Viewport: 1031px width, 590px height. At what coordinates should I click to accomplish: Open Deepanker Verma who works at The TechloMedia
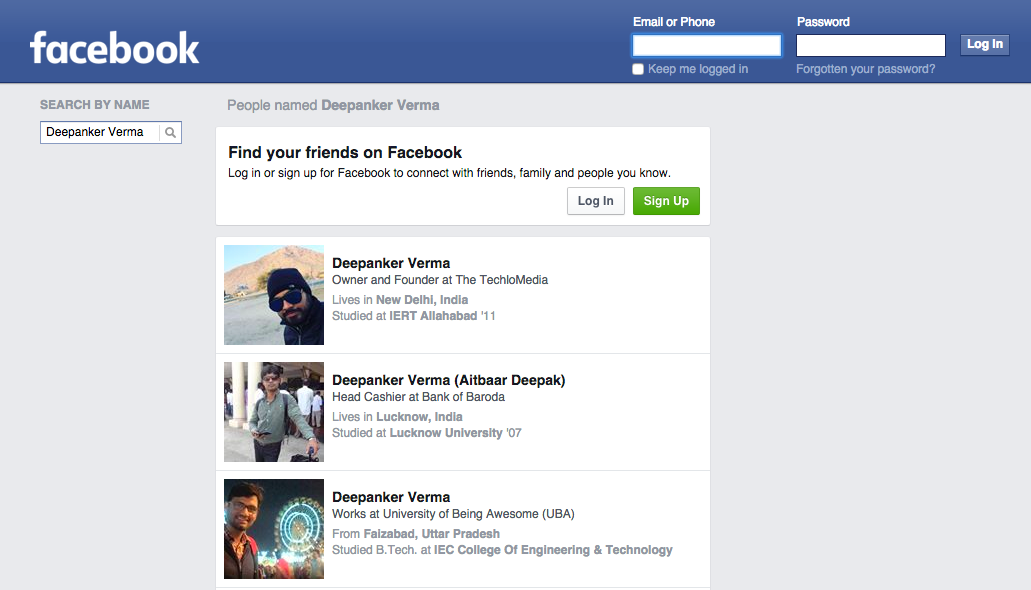(x=391, y=263)
